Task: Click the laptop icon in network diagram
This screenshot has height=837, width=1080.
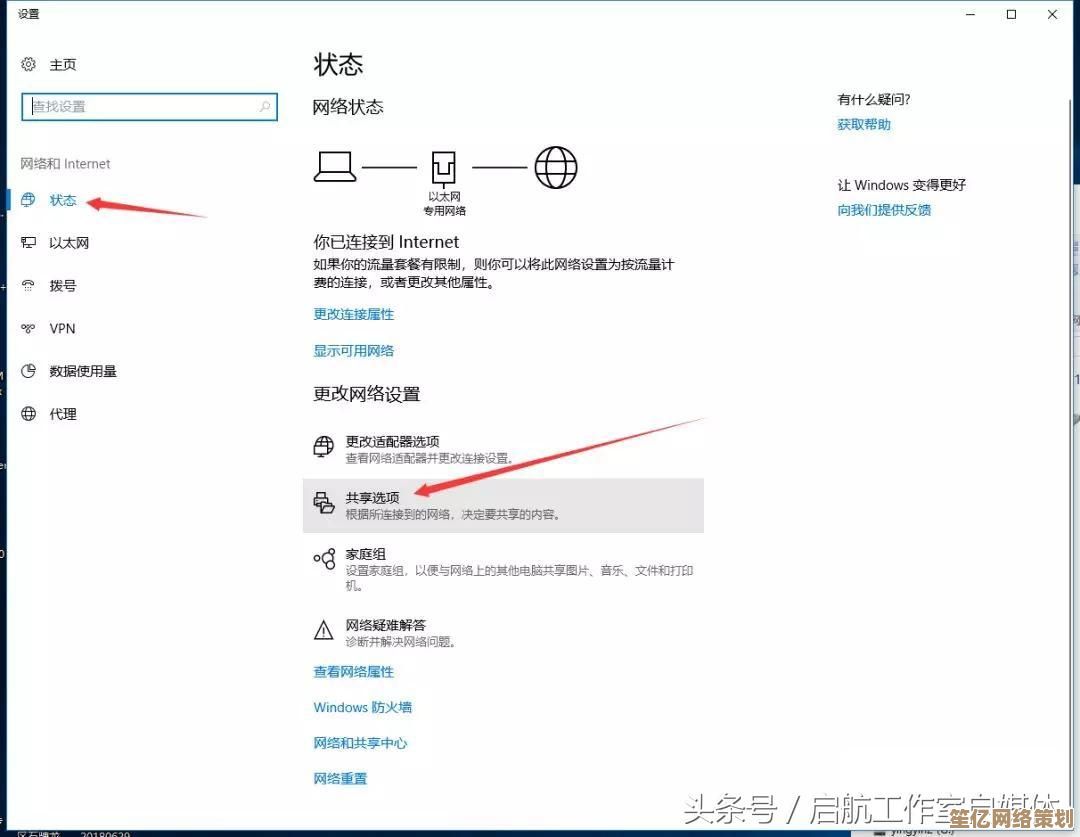Action: tap(335, 167)
